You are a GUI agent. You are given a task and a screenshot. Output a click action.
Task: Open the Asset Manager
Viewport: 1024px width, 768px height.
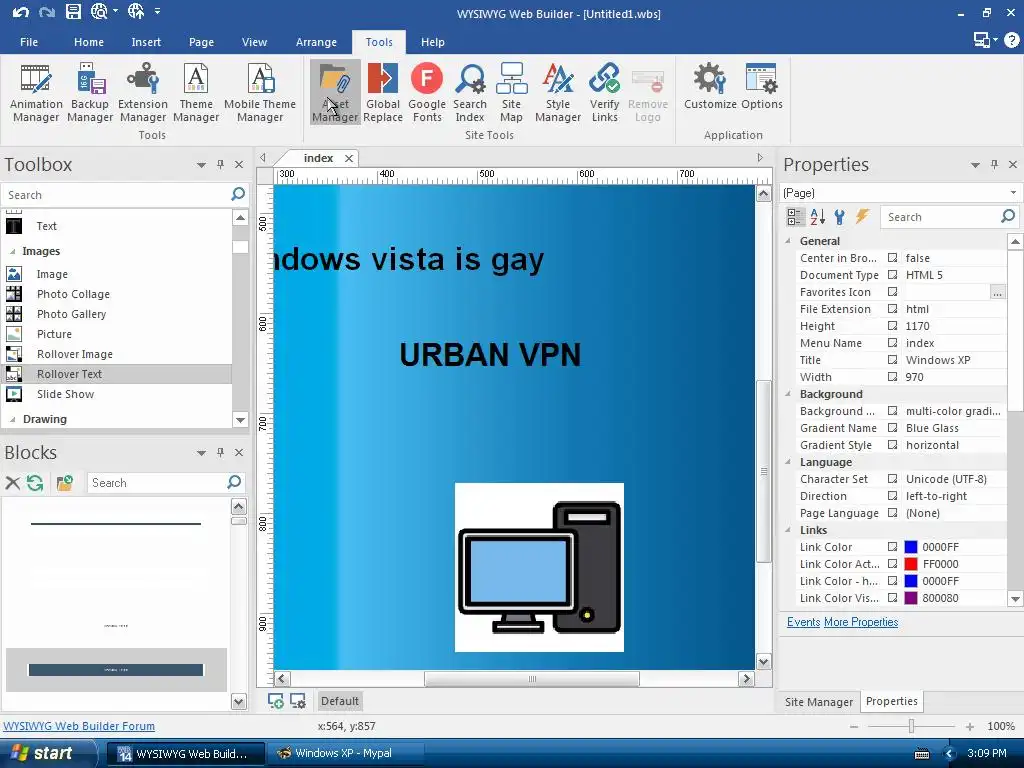click(335, 93)
